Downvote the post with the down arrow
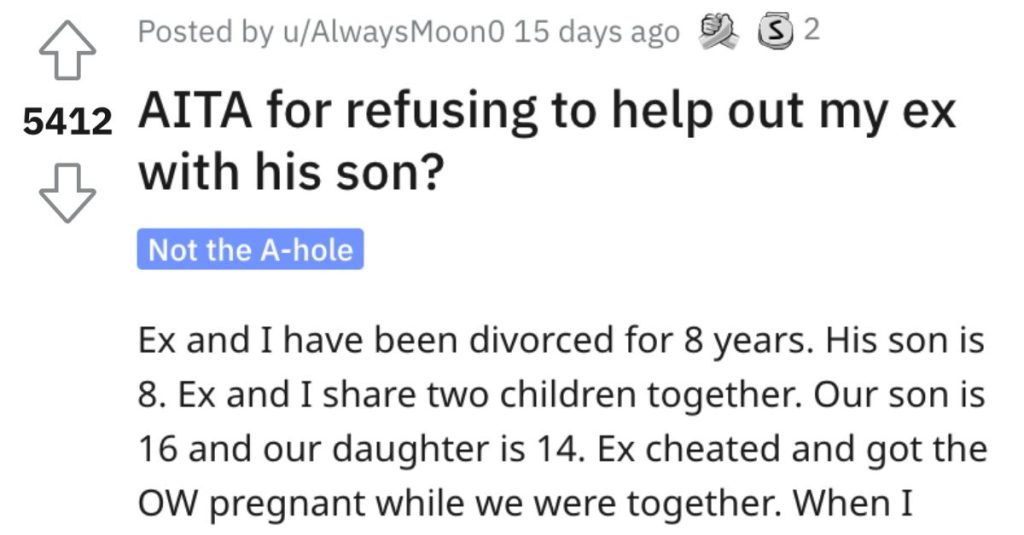The height and width of the screenshot is (535, 1024). 67,193
